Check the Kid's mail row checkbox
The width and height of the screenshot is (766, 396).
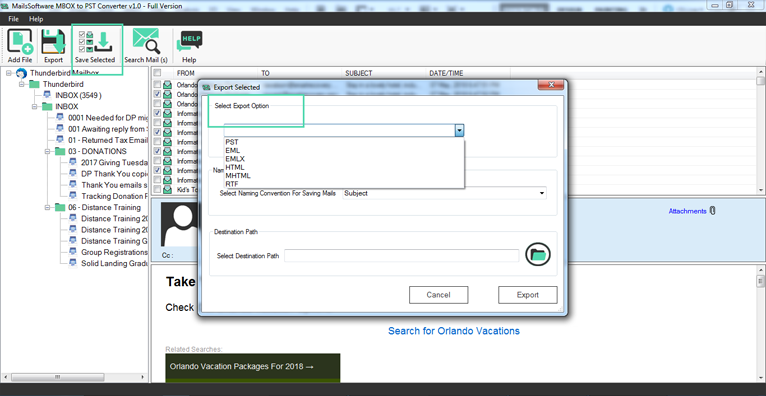(157, 189)
